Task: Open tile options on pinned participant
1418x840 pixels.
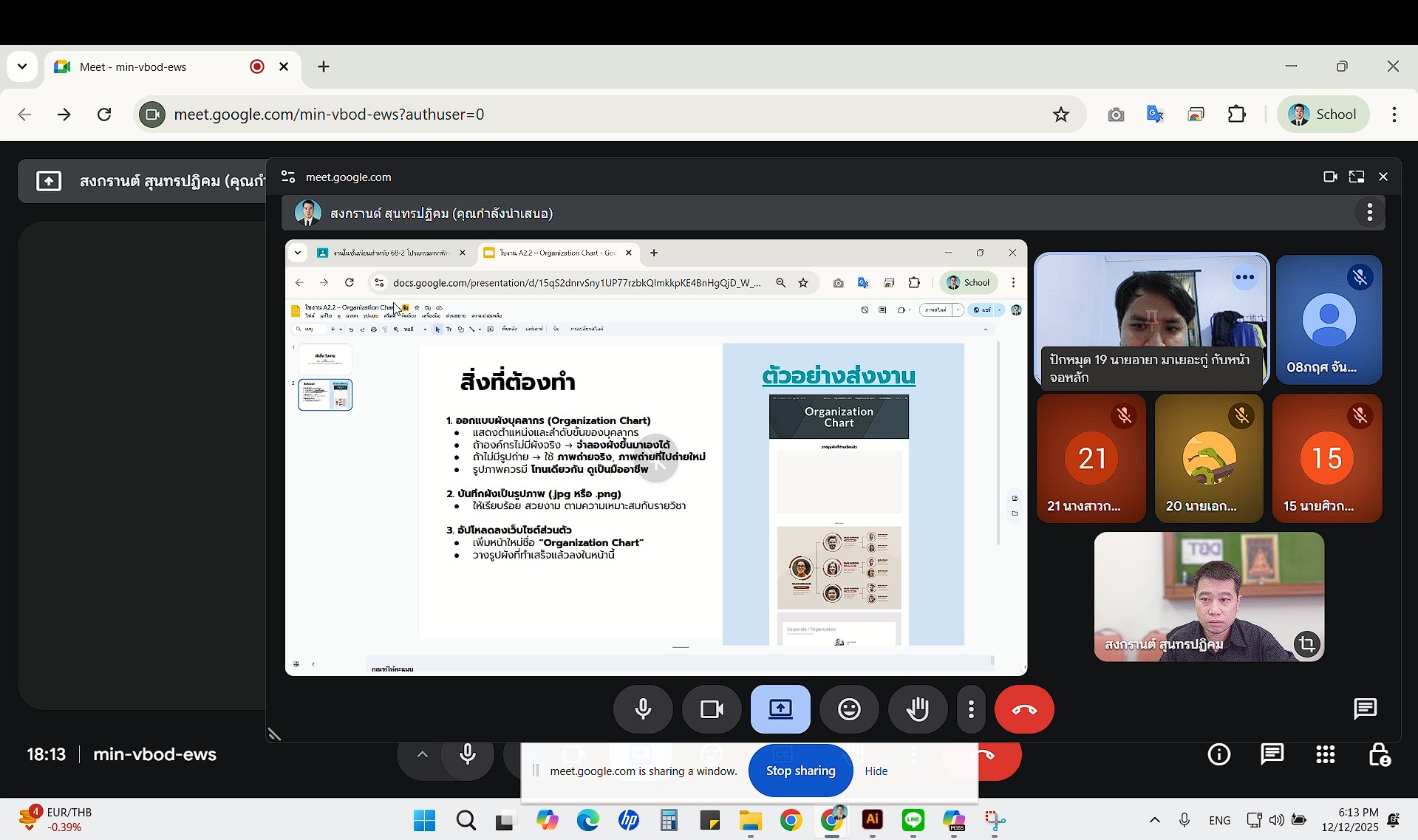Action: point(1245,278)
